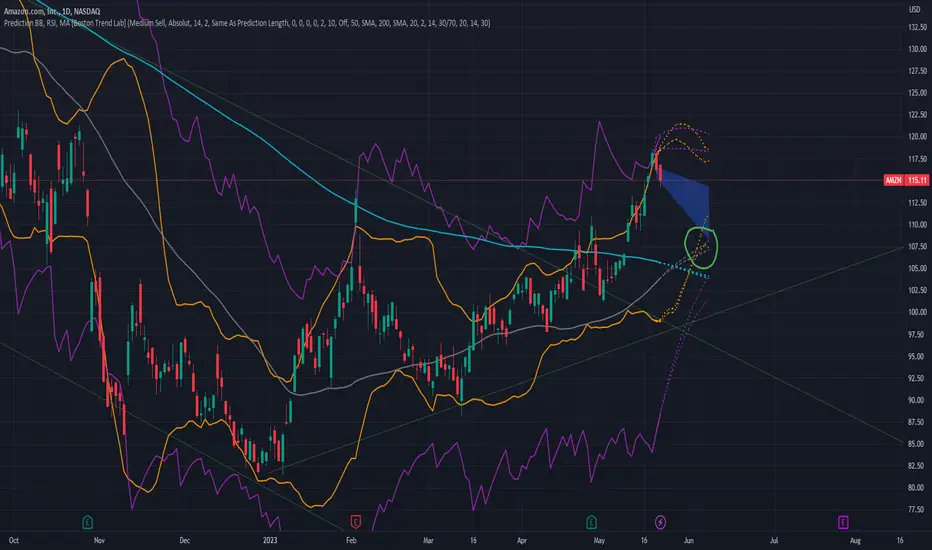Click the purple lightning event marker

tap(660, 523)
